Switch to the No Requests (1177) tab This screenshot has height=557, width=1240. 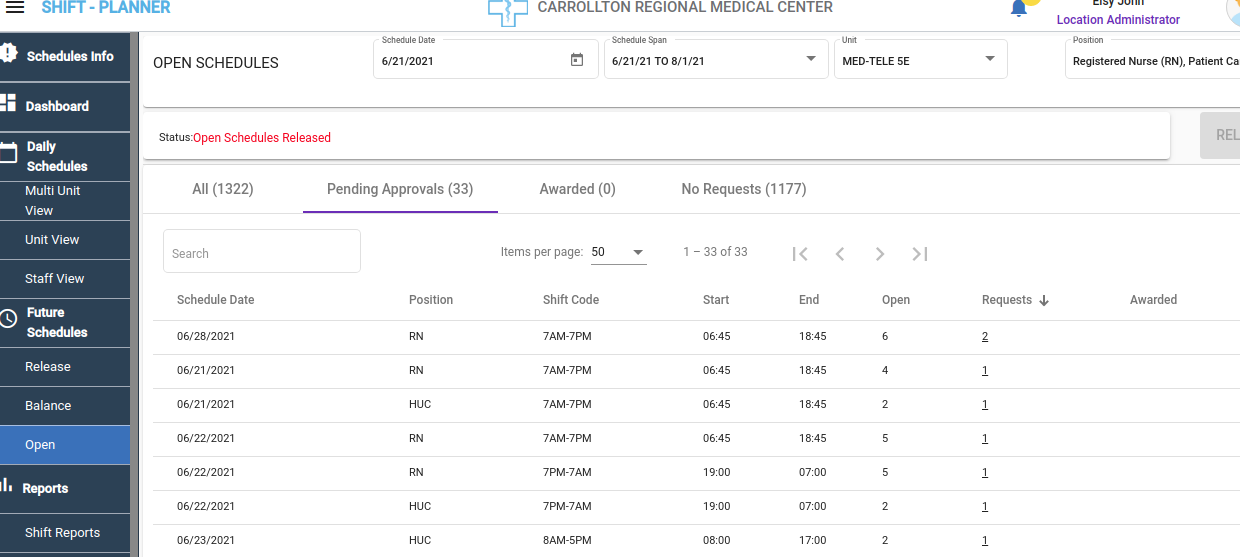pos(743,189)
